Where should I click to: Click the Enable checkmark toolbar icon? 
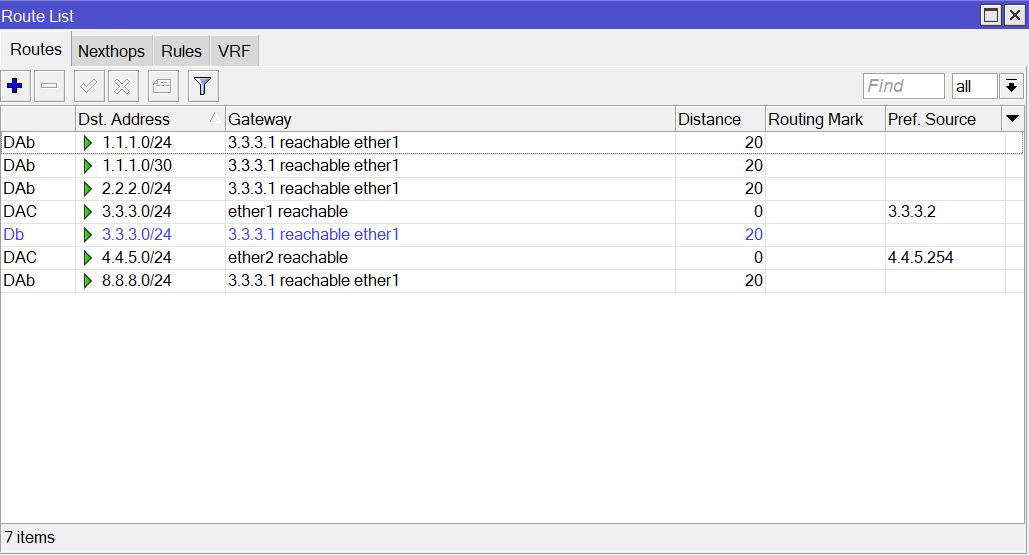[89, 86]
